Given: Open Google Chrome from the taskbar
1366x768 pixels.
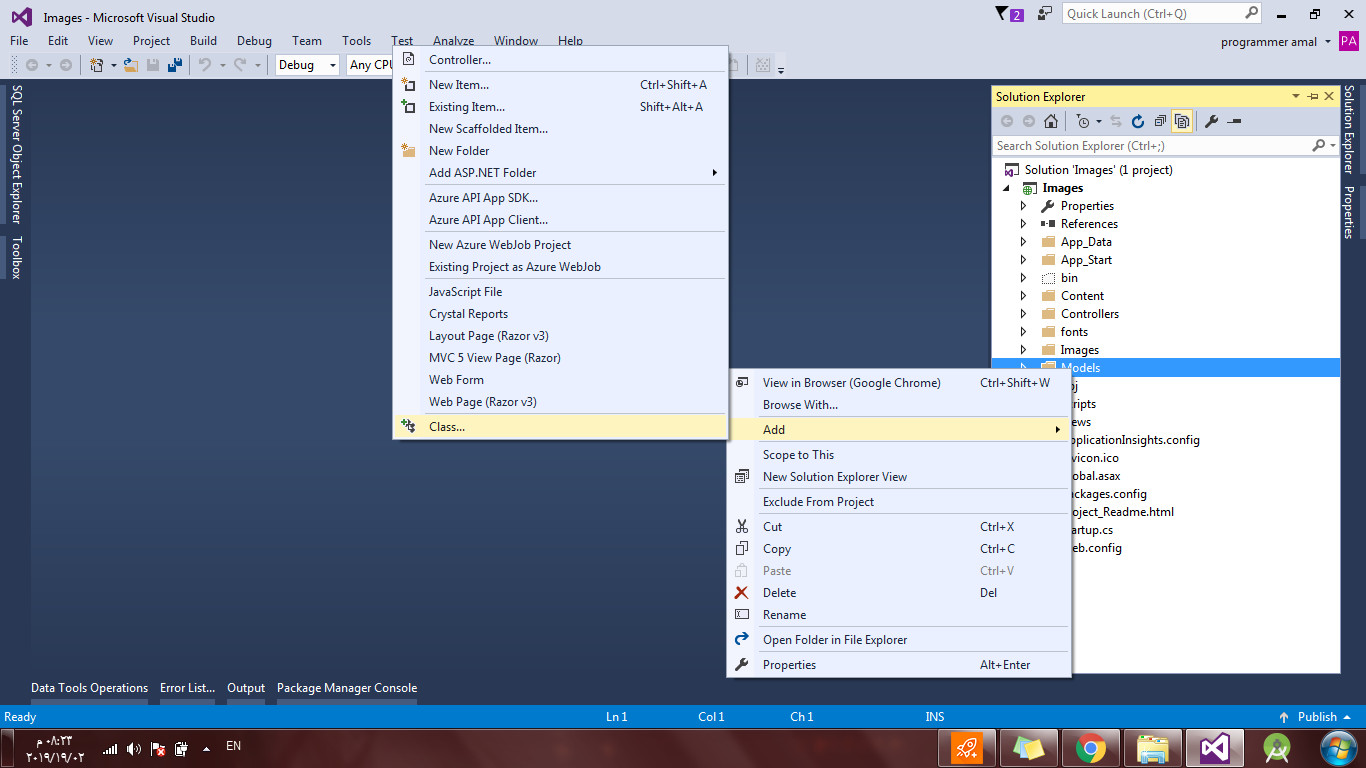Looking at the screenshot, I should pos(1090,748).
